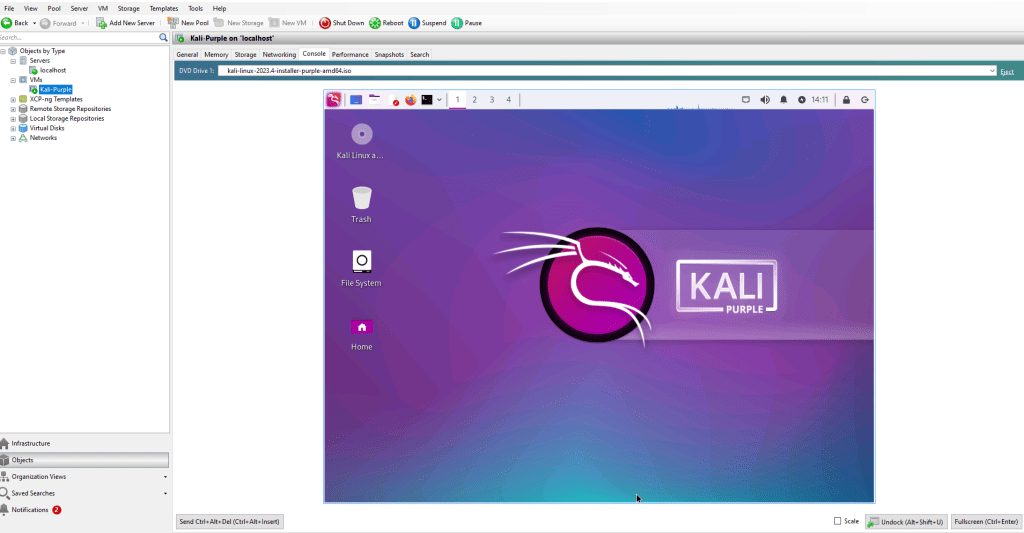1024x533 pixels.
Task: Click the Shut Down toolbar icon
Action: [325, 22]
